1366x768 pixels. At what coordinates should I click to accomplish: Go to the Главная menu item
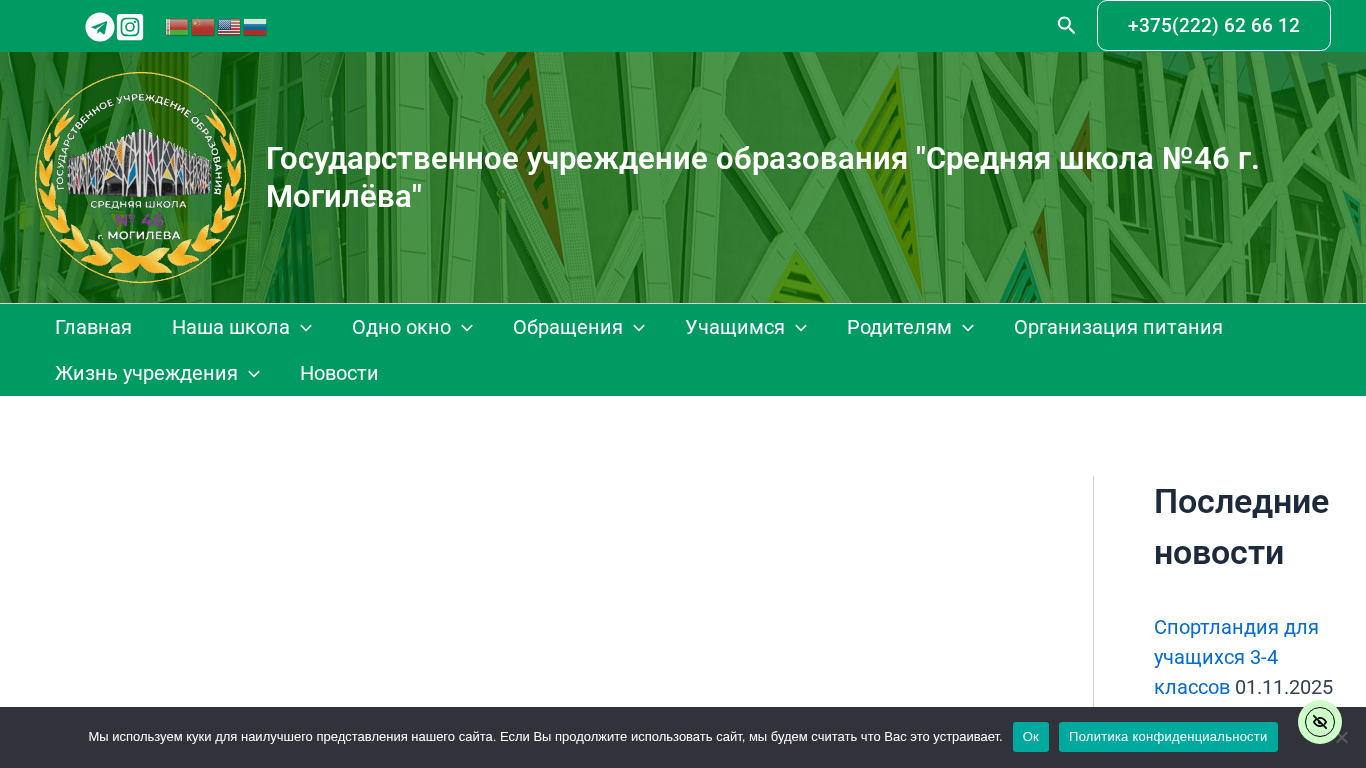(93, 327)
